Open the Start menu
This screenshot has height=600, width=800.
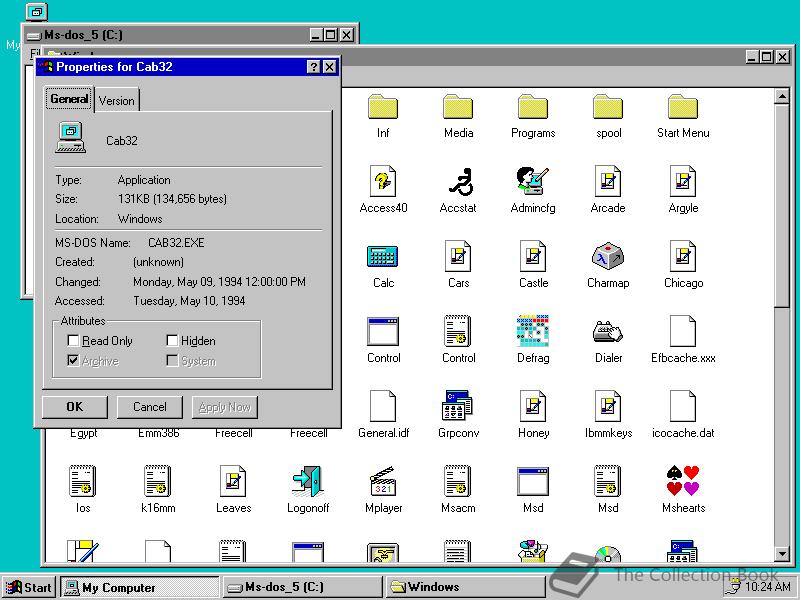tap(29, 587)
